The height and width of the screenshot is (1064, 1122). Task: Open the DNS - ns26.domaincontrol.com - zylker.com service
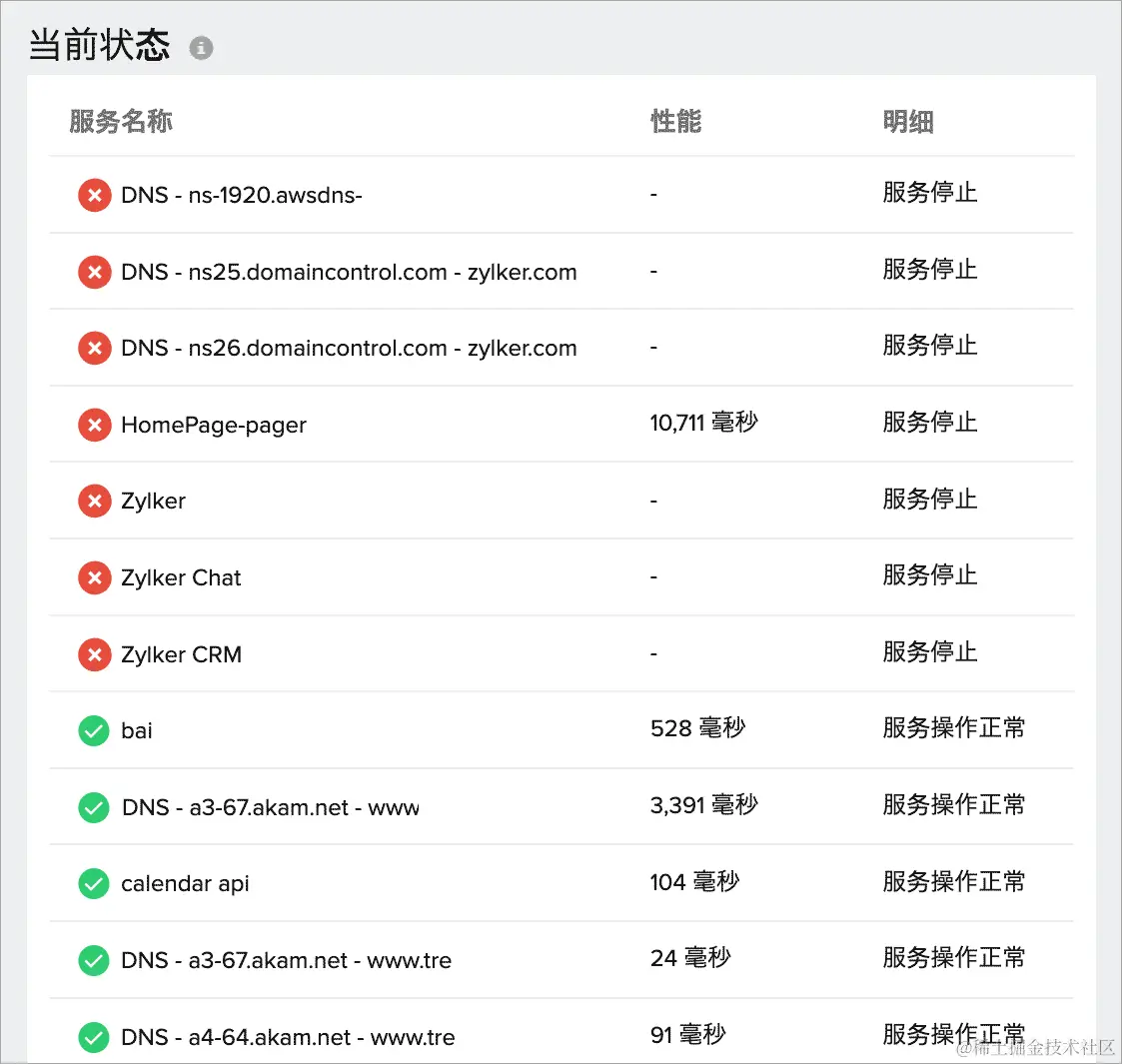point(349,348)
